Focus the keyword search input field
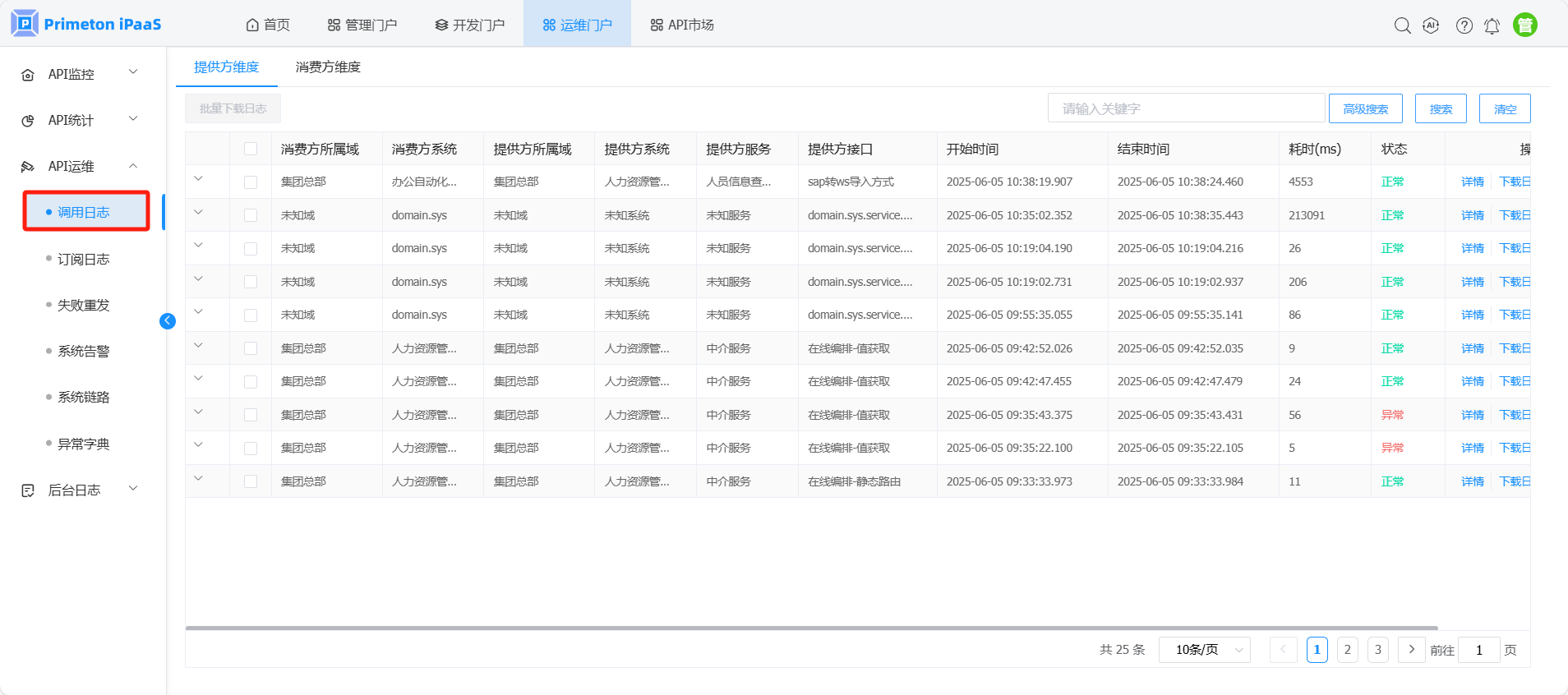 click(x=1185, y=108)
